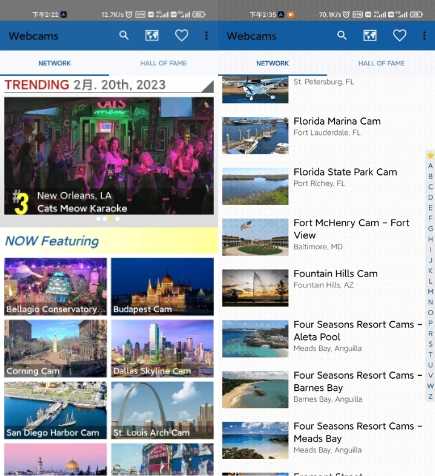Jump to letter S in the alphabet index

pos(430,344)
